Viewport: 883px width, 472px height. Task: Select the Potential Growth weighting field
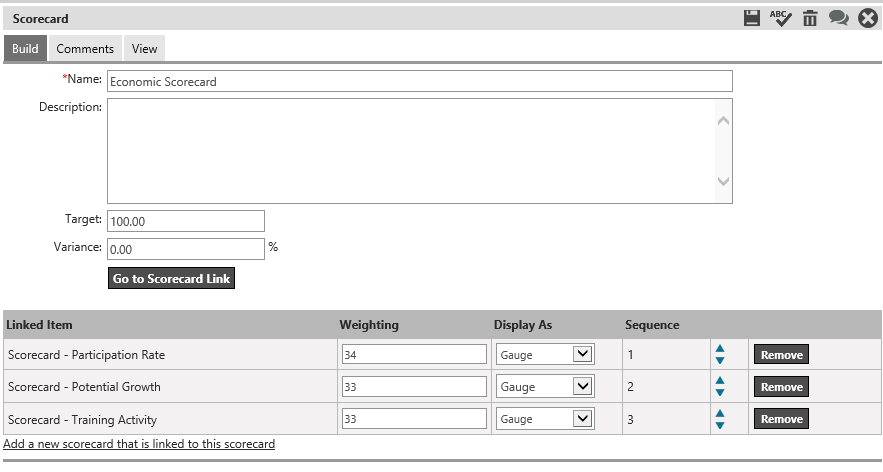[x=414, y=387]
